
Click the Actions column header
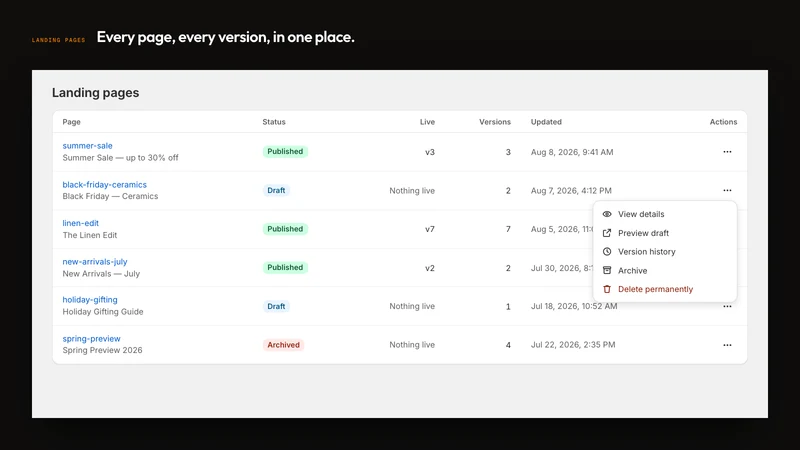(723, 122)
